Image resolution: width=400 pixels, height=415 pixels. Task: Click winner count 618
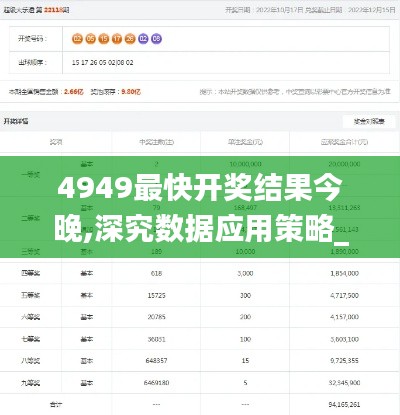(156, 273)
